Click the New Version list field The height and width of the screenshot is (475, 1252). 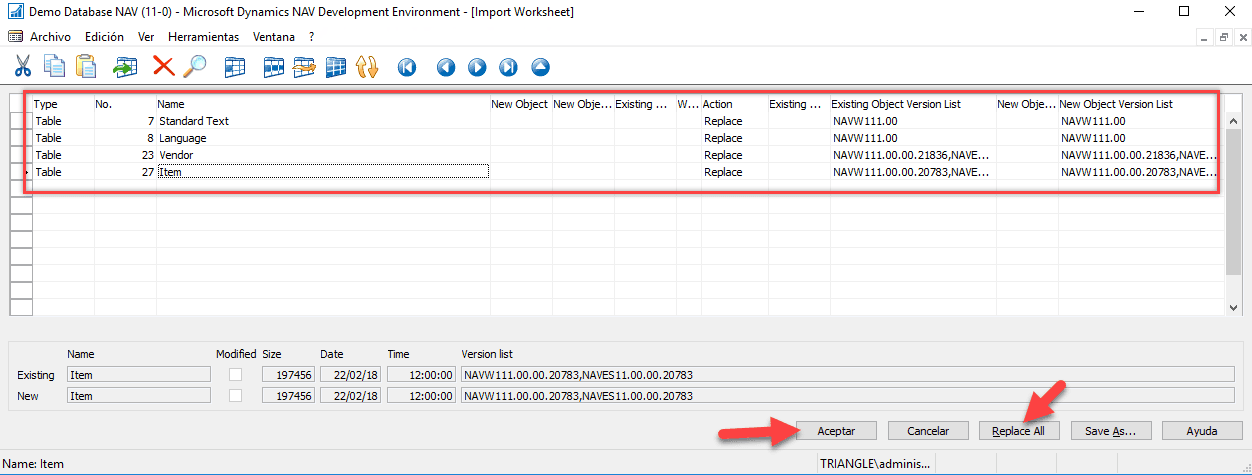(848, 396)
